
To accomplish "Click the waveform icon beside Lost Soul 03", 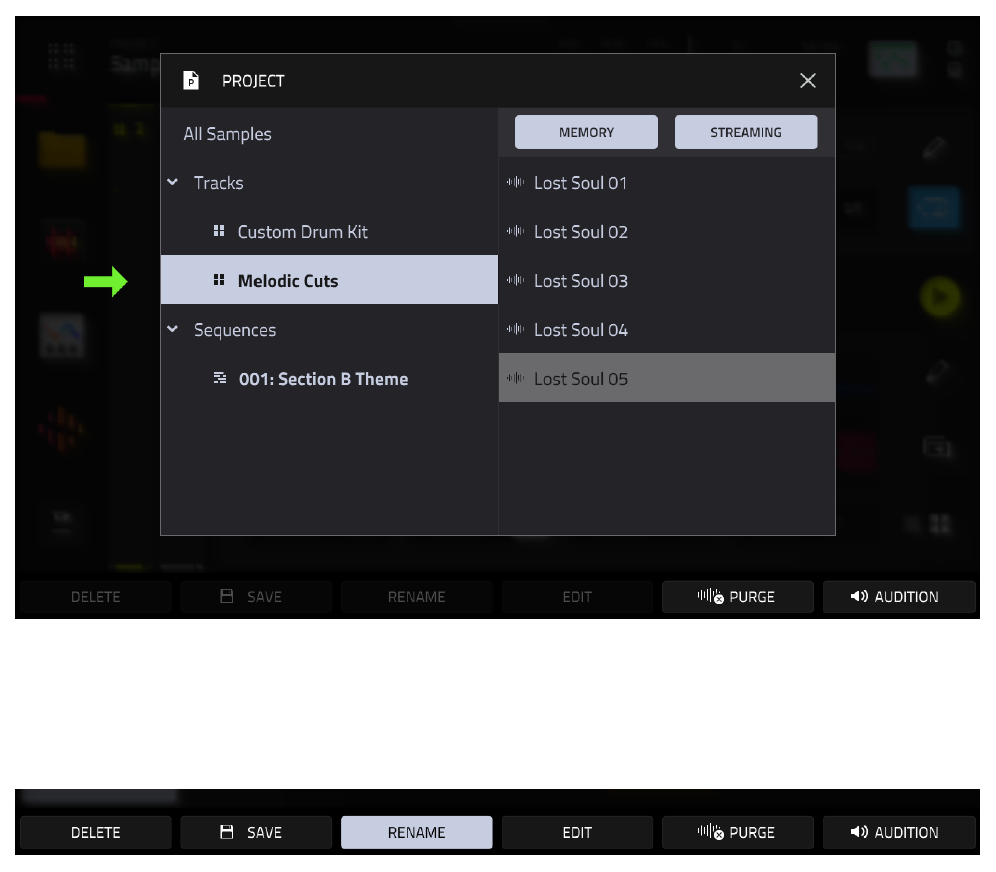I will pos(515,280).
